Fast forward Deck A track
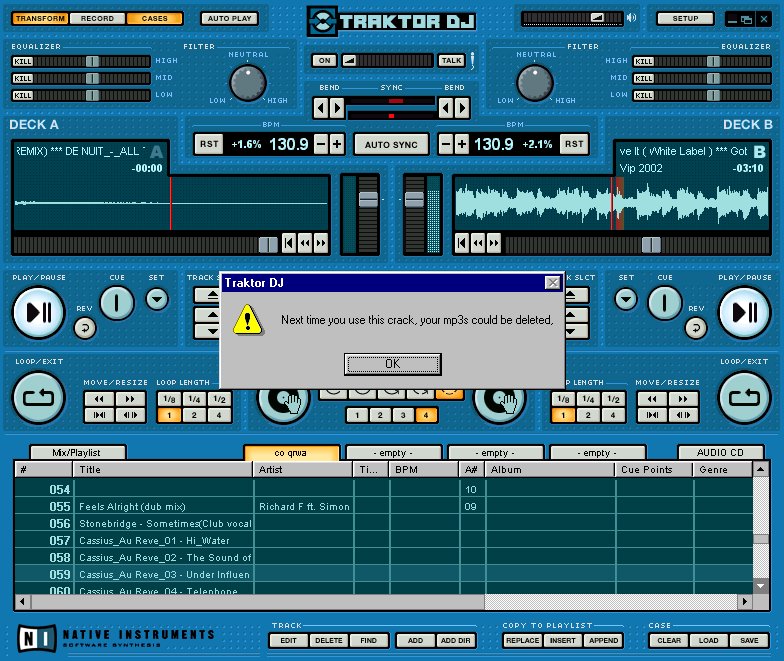 [x=320, y=244]
